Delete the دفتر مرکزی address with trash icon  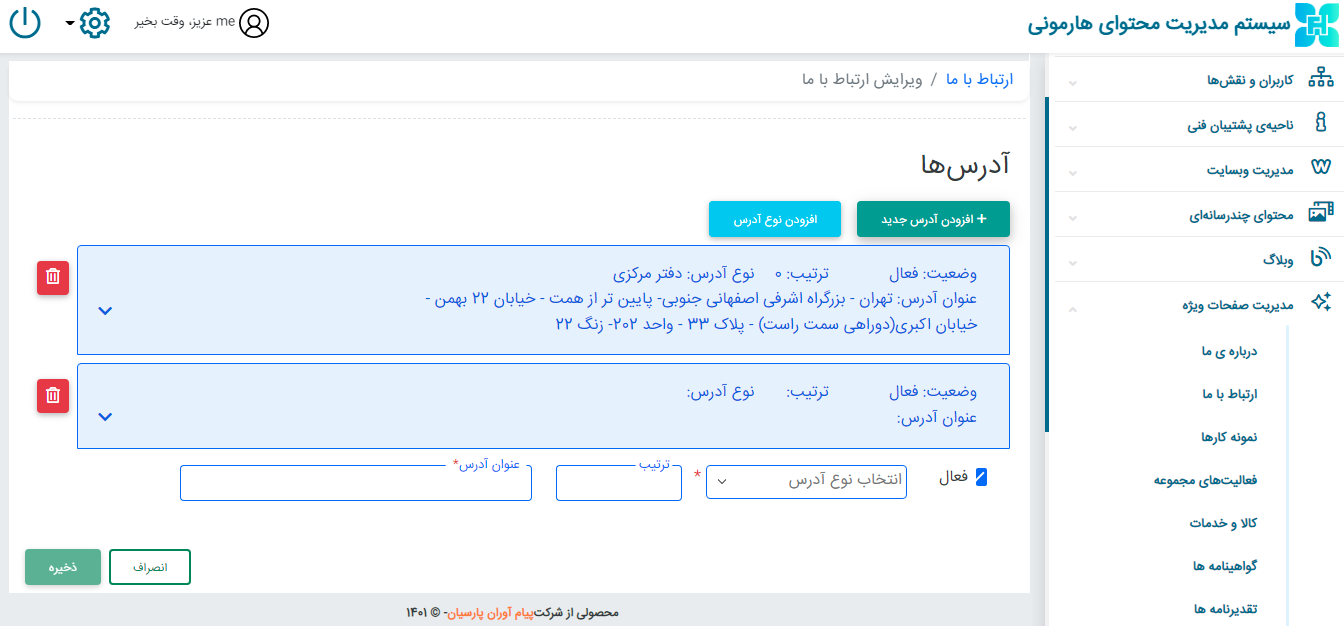coord(53,277)
